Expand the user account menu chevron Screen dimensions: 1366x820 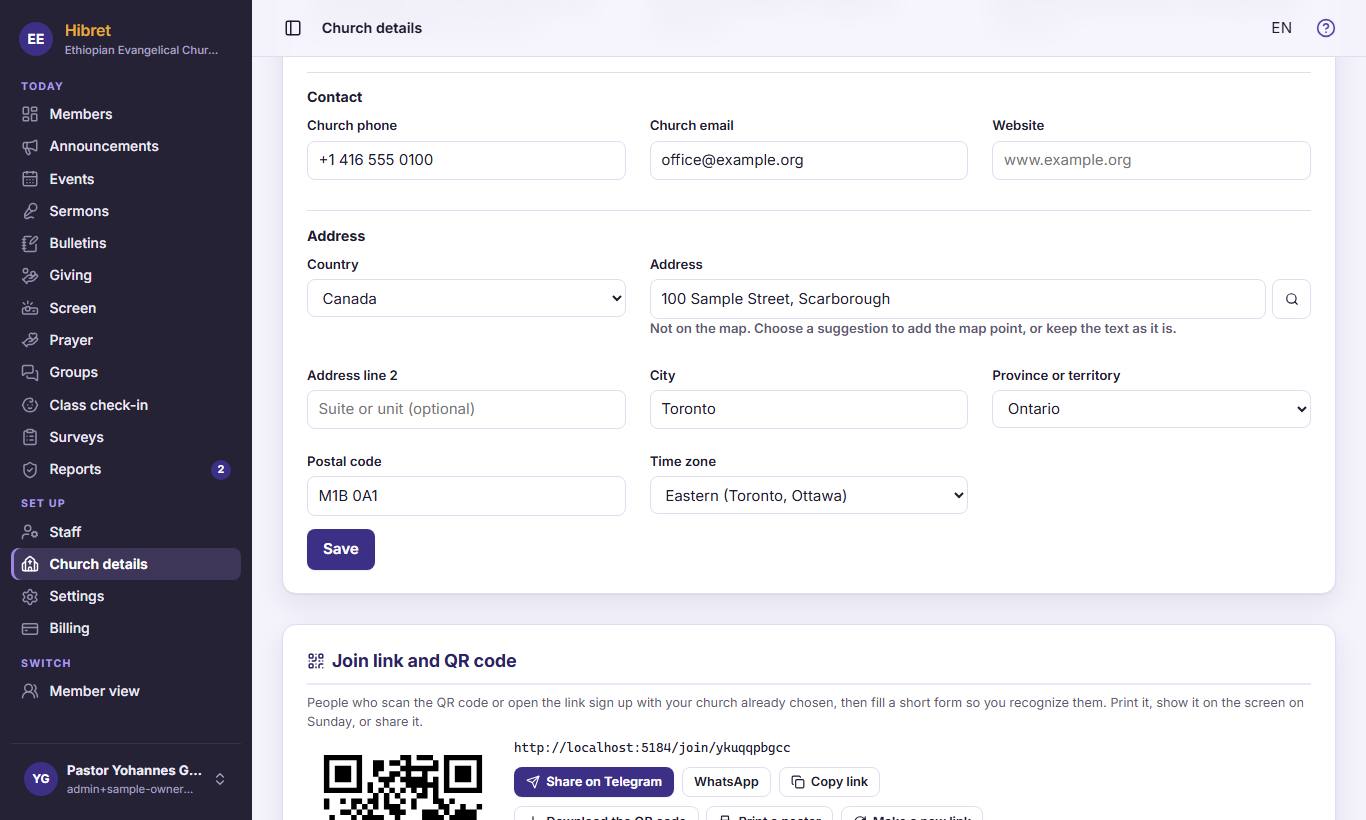click(x=220, y=779)
